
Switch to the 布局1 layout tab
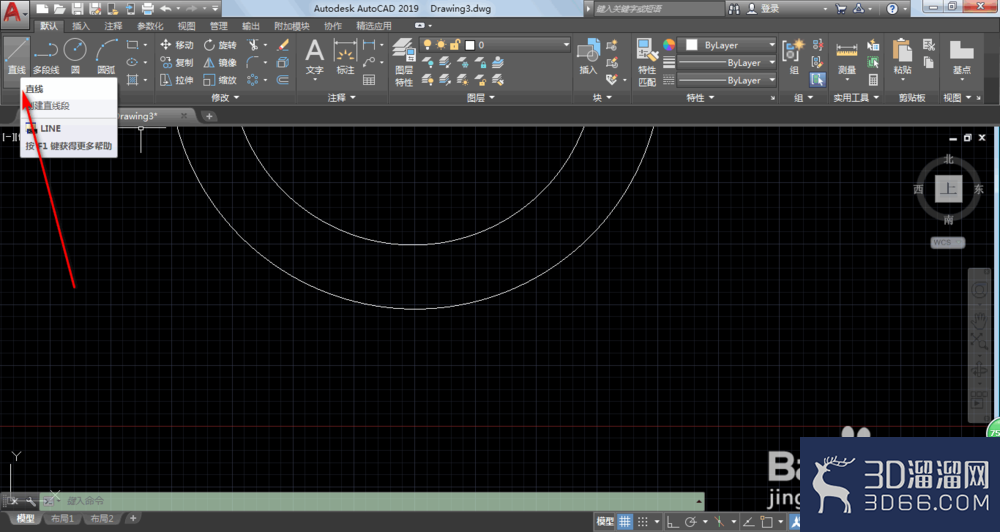tap(62, 519)
